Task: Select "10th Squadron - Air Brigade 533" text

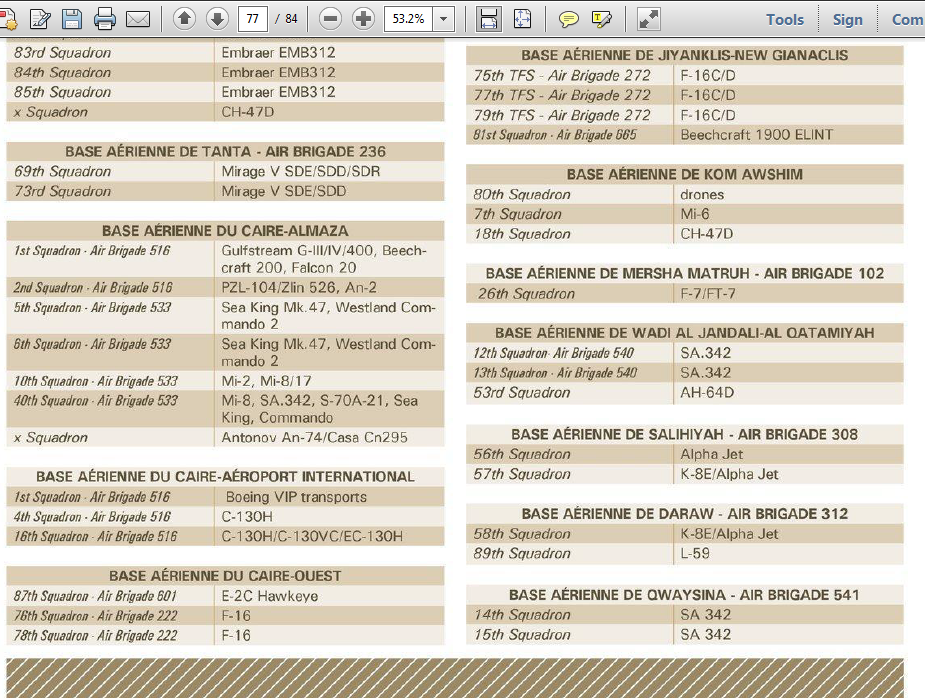Action: [96, 381]
